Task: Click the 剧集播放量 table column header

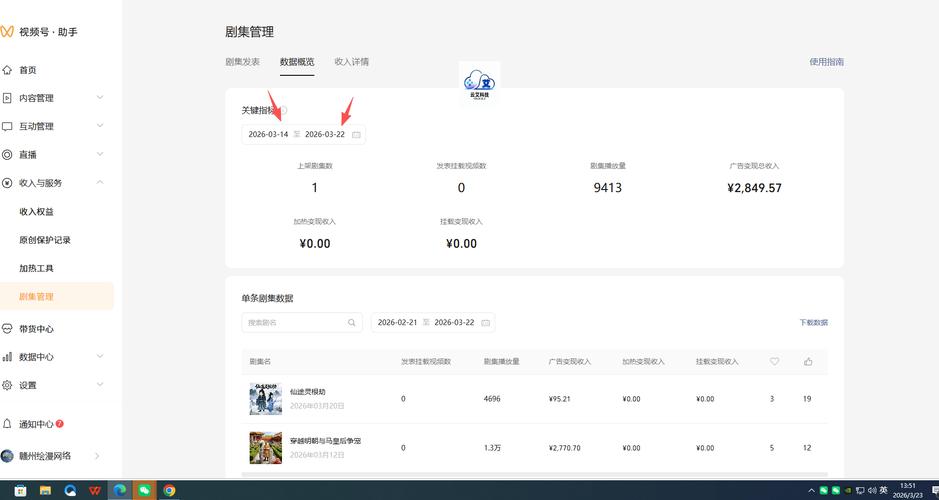Action: (x=501, y=362)
